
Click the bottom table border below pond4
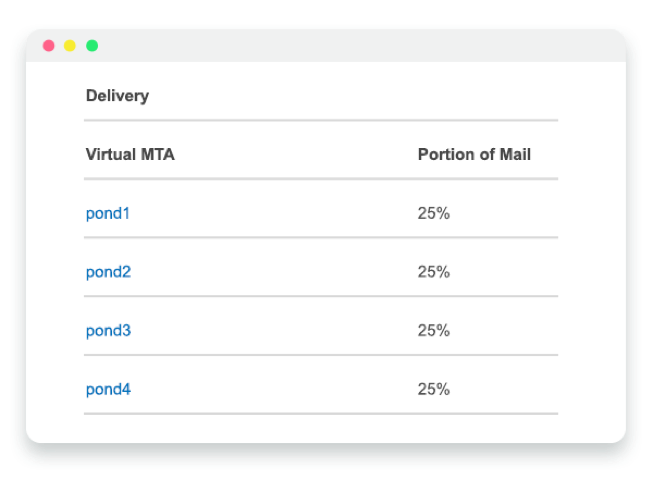click(x=321, y=414)
